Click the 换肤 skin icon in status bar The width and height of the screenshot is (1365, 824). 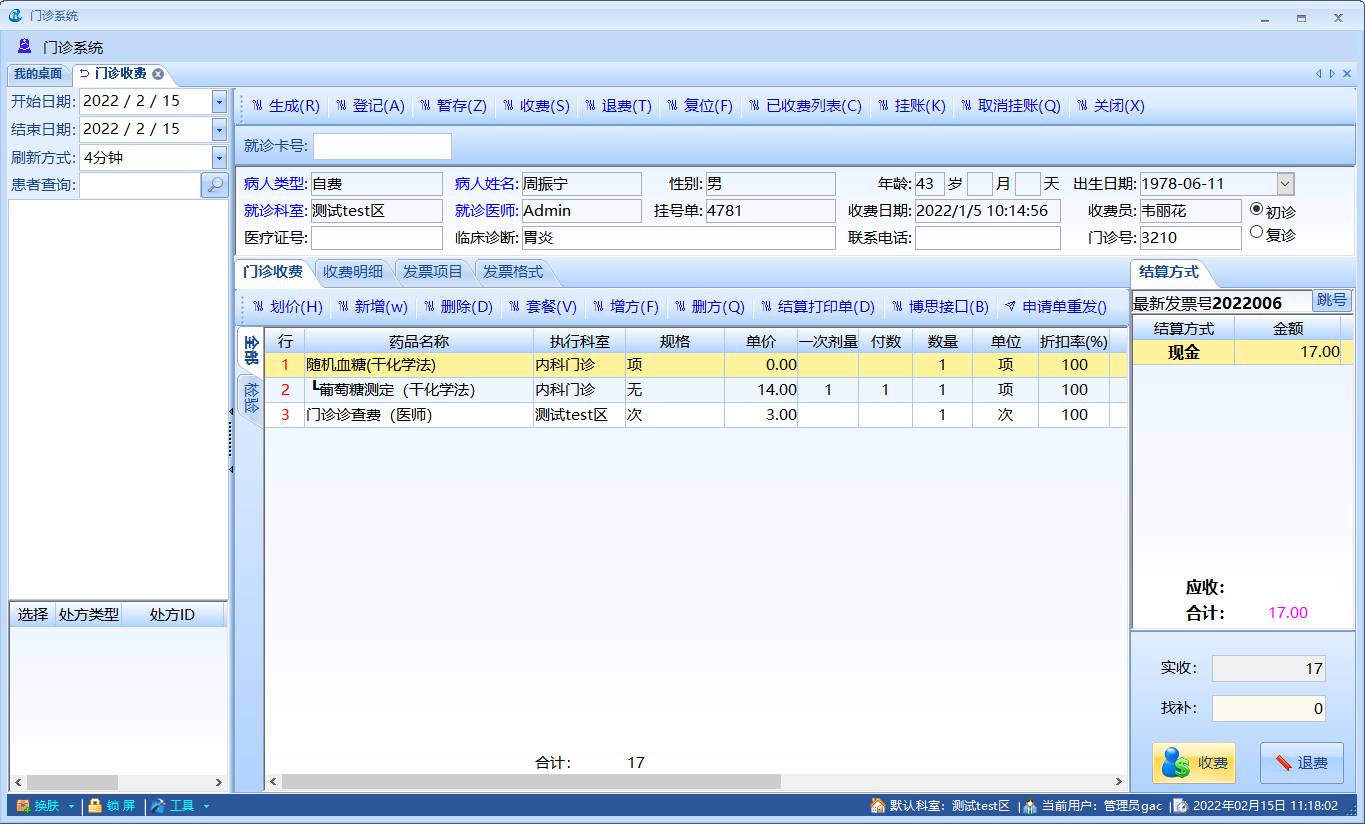click(x=22, y=806)
